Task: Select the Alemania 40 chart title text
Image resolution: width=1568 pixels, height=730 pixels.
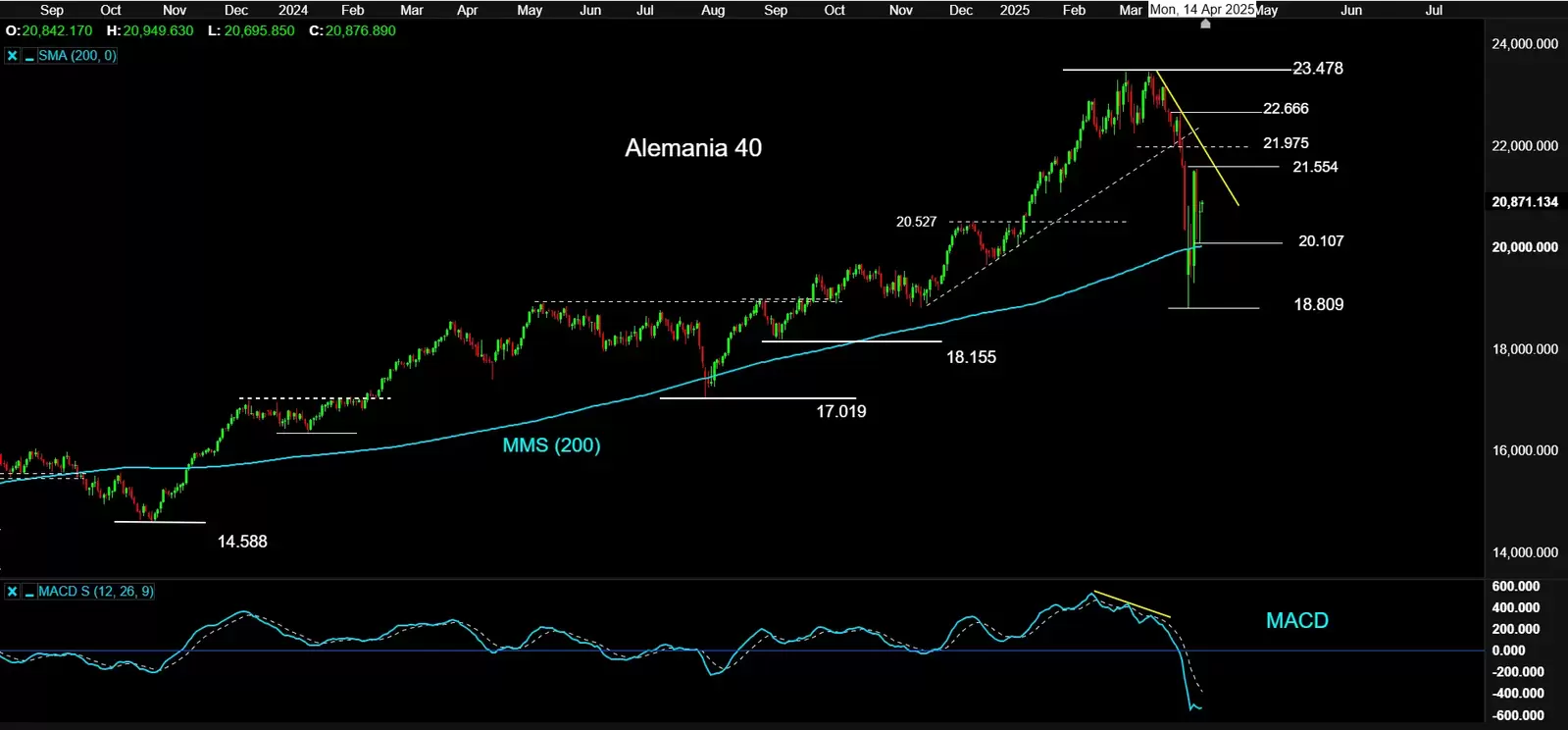Action: point(693,148)
